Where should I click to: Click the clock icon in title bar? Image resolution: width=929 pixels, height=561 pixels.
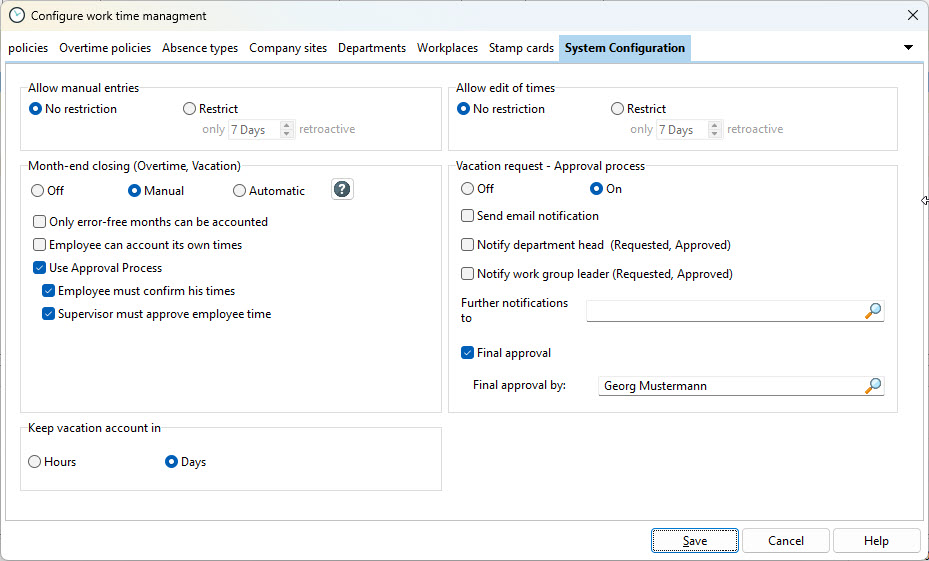pyautogui.click(x=16, y=15)
